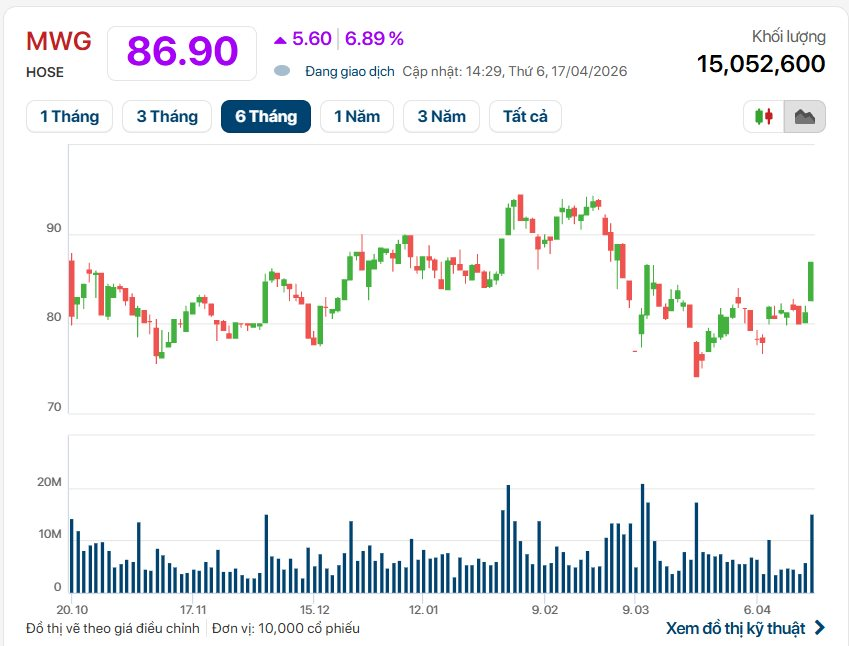The height and width of the screenshot is (646, 849).
Task: Click the trading status dot icon
Action: (282, 71)
